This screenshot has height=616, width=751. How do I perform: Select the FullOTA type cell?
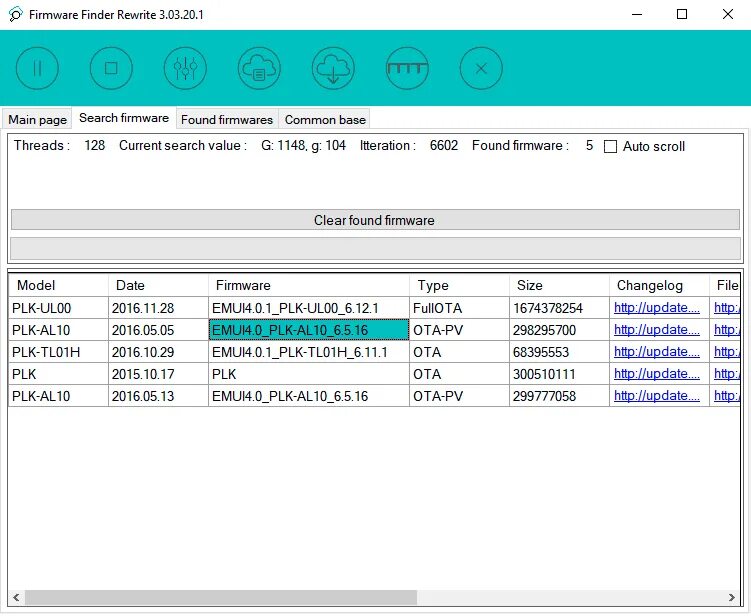point(459,308)
